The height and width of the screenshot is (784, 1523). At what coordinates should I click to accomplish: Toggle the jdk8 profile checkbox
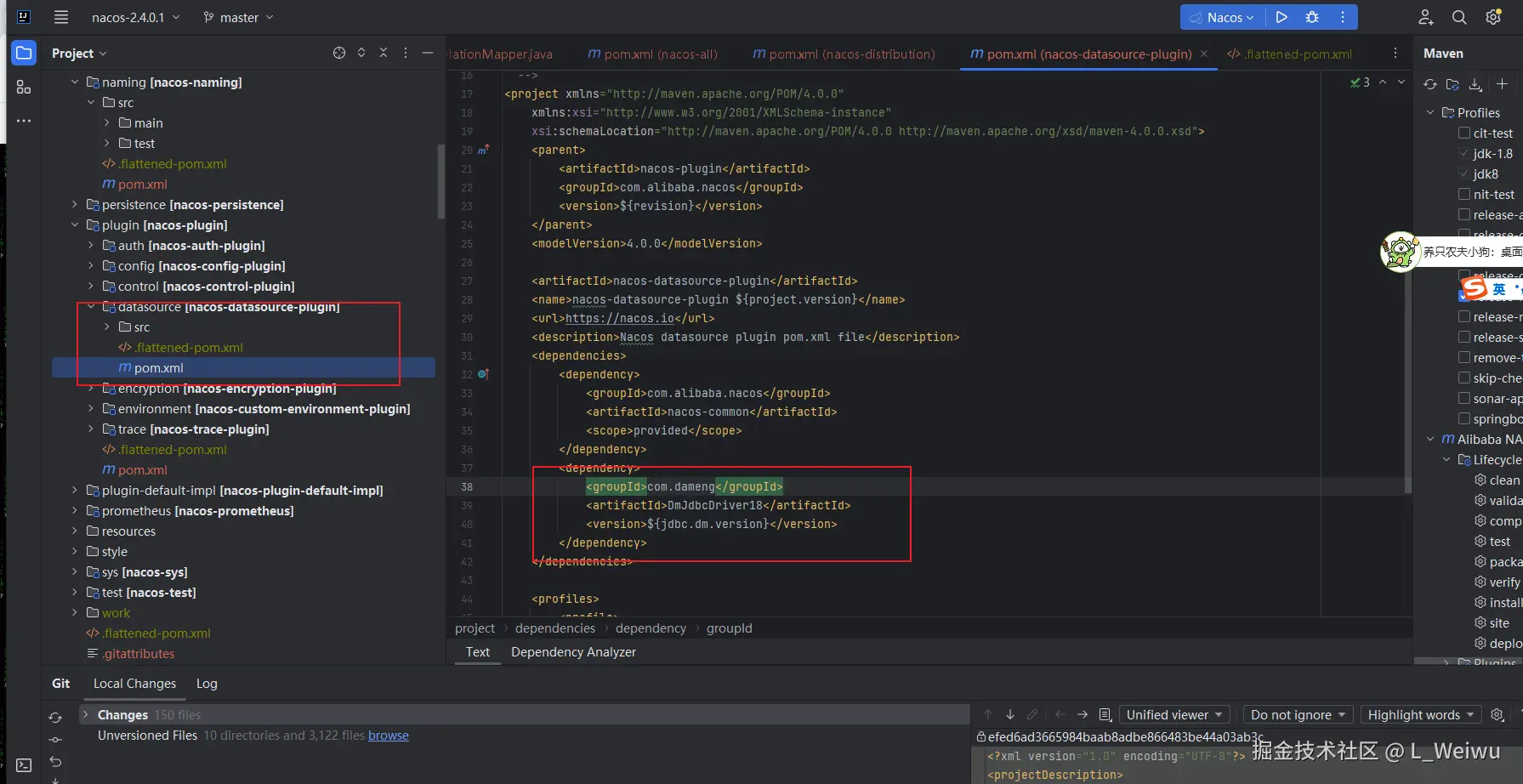pos(1464,173)
